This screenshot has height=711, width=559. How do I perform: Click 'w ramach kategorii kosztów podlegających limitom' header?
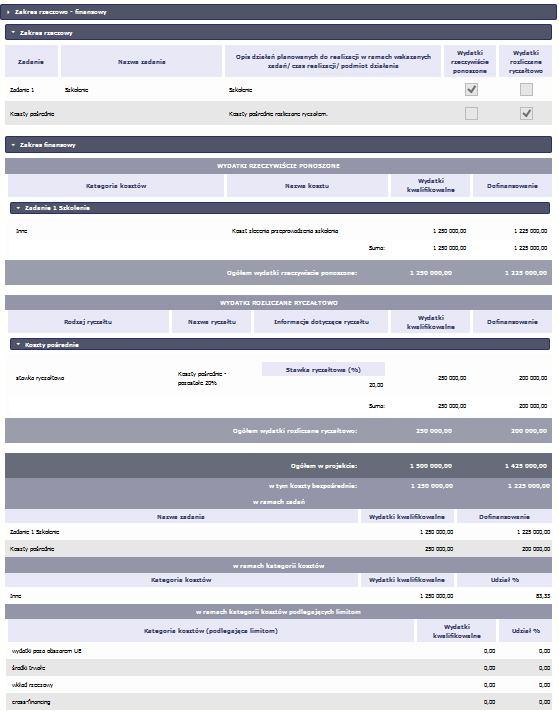(278, 612)
